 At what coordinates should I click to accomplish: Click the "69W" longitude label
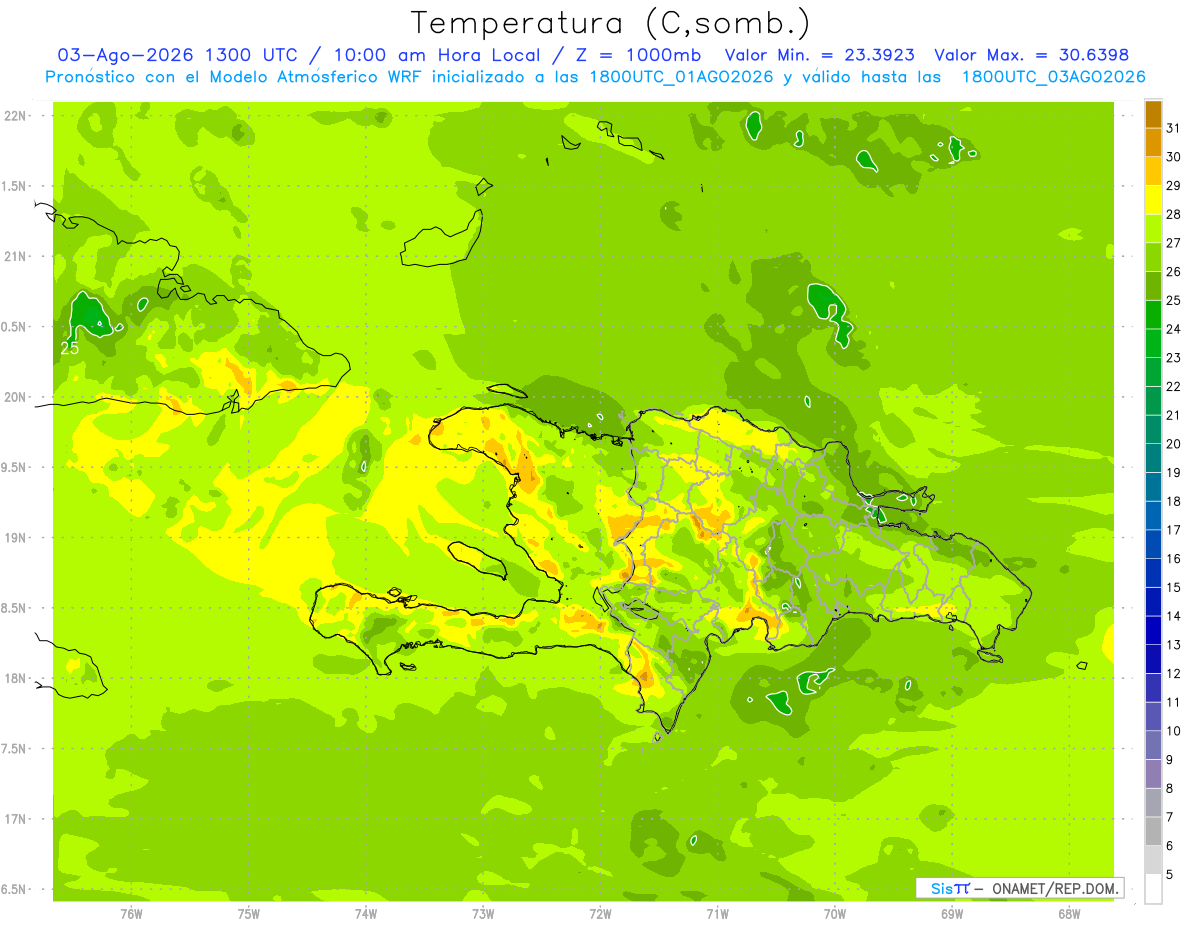[x=952, y=913]
